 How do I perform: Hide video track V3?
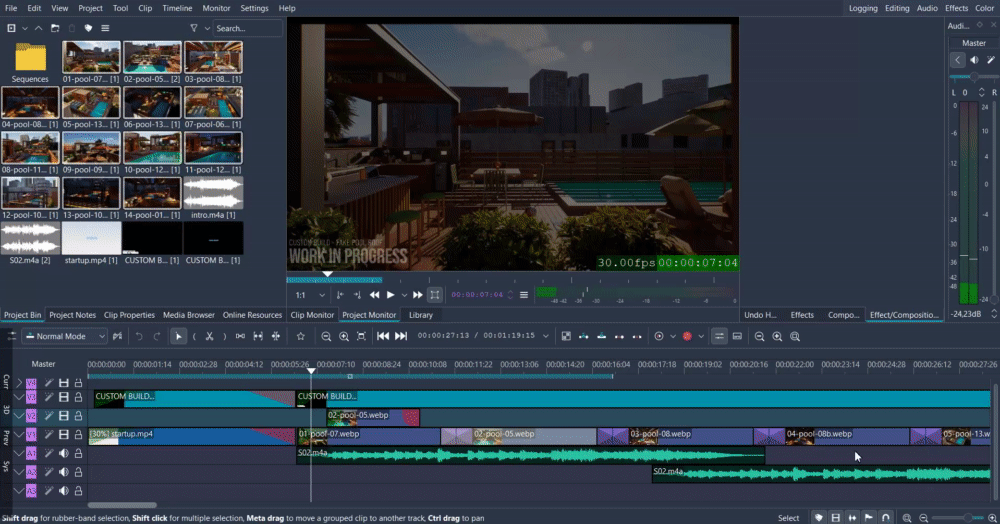tap(64, 397)
